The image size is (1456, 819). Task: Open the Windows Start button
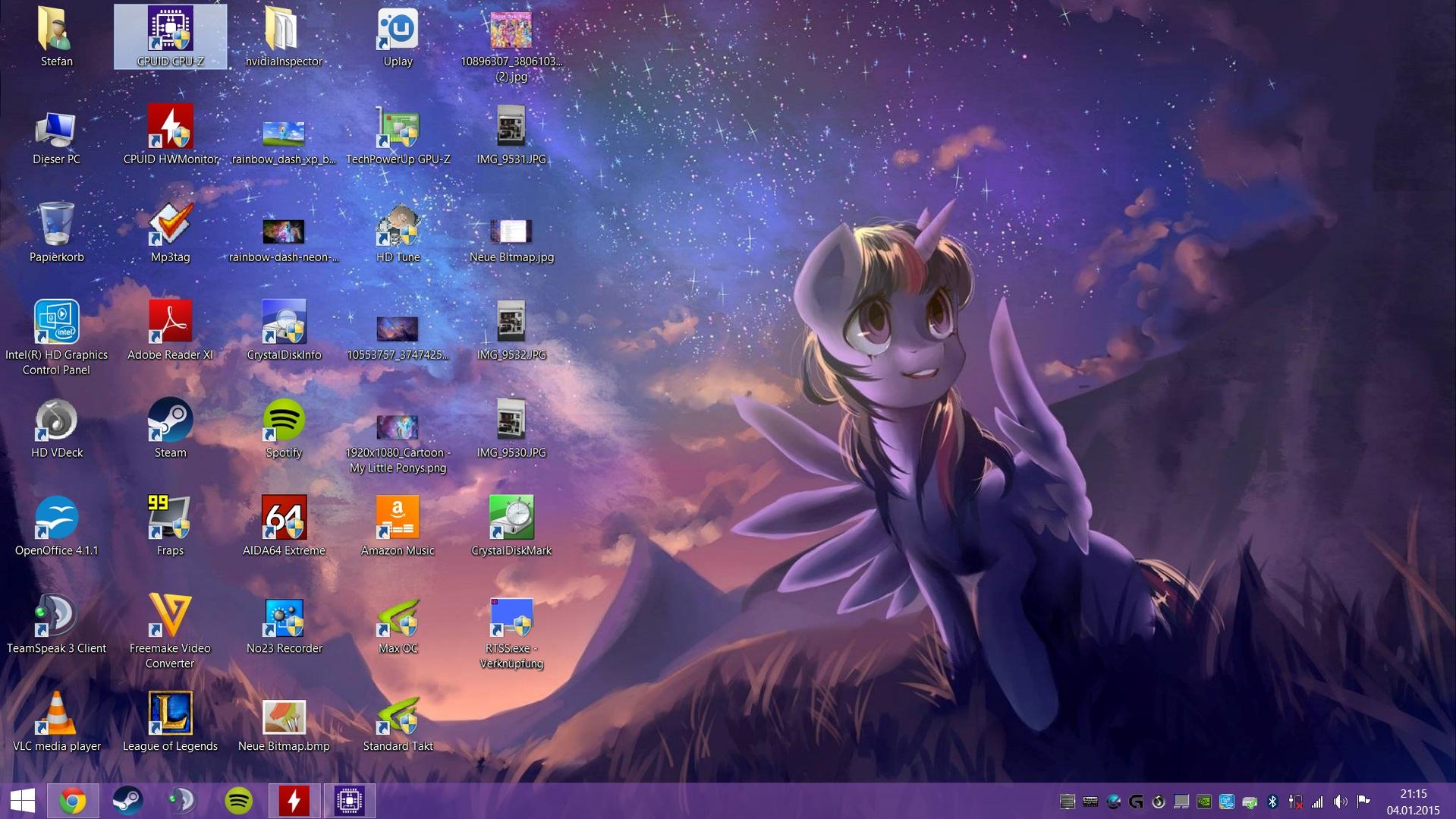point(23,801)
